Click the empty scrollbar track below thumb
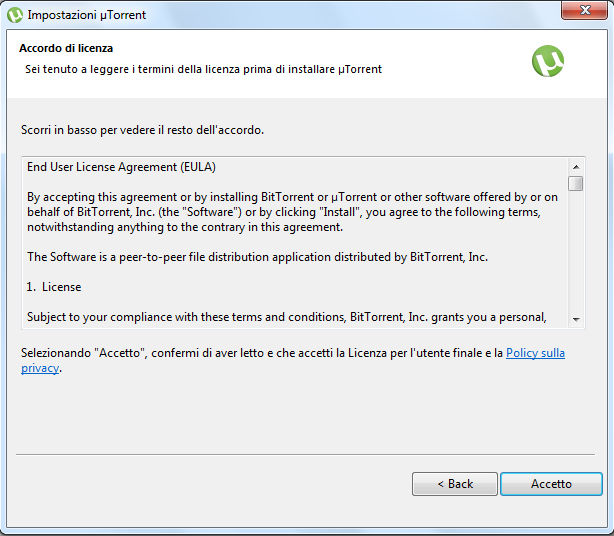Viewport: 614px width, 536px height. pyautogui.click(x=576, y=251)
